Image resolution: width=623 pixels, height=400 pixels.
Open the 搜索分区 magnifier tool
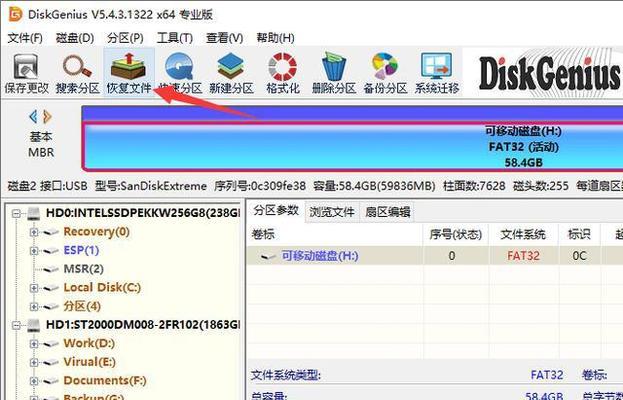(x=77, y=74)
